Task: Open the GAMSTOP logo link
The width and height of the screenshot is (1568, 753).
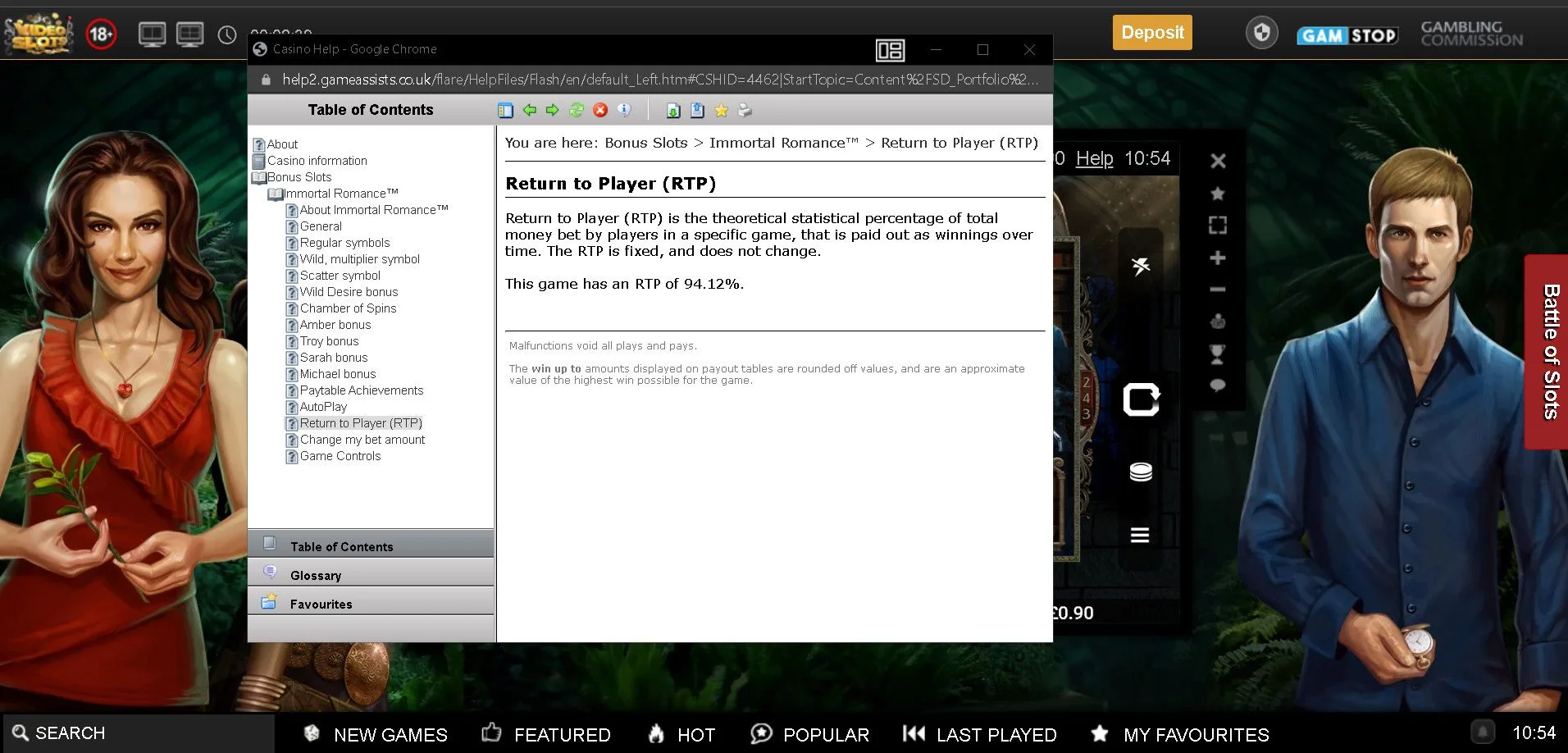Action: pyautogui.click(x=1347, y=35)
